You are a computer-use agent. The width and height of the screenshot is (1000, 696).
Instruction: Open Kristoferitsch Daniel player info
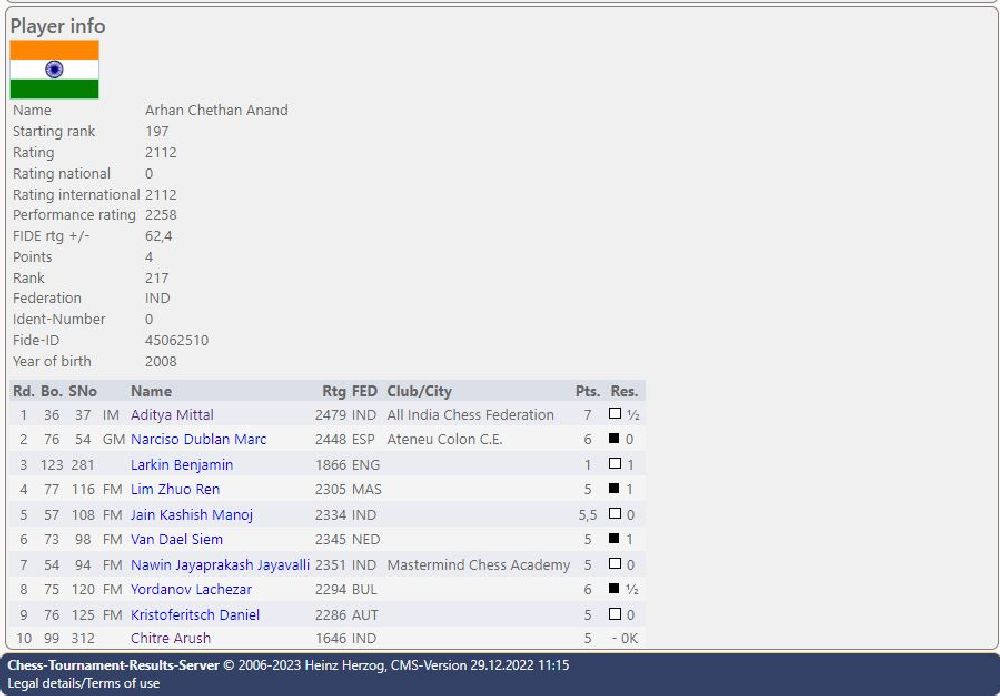coord(195,615)
